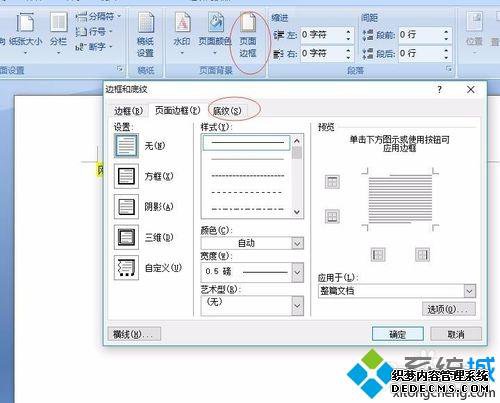Image resolution: width=500 pixels, height=403 pixels.
Task: Select the 方框 (Box) border setting
Action: click(144, 176)
